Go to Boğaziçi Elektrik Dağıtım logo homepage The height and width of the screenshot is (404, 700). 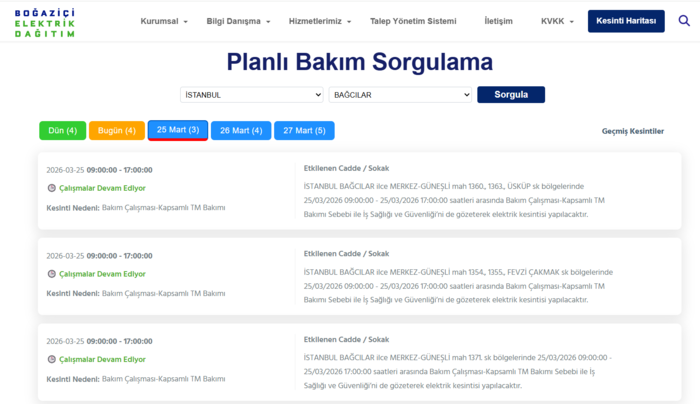tap(45, 22)
